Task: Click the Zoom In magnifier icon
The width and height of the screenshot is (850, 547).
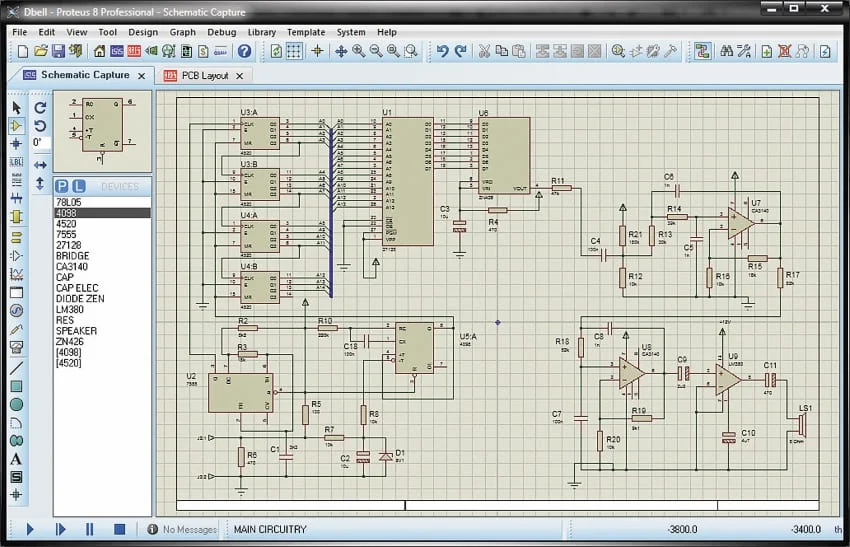Action: point(358,51)
